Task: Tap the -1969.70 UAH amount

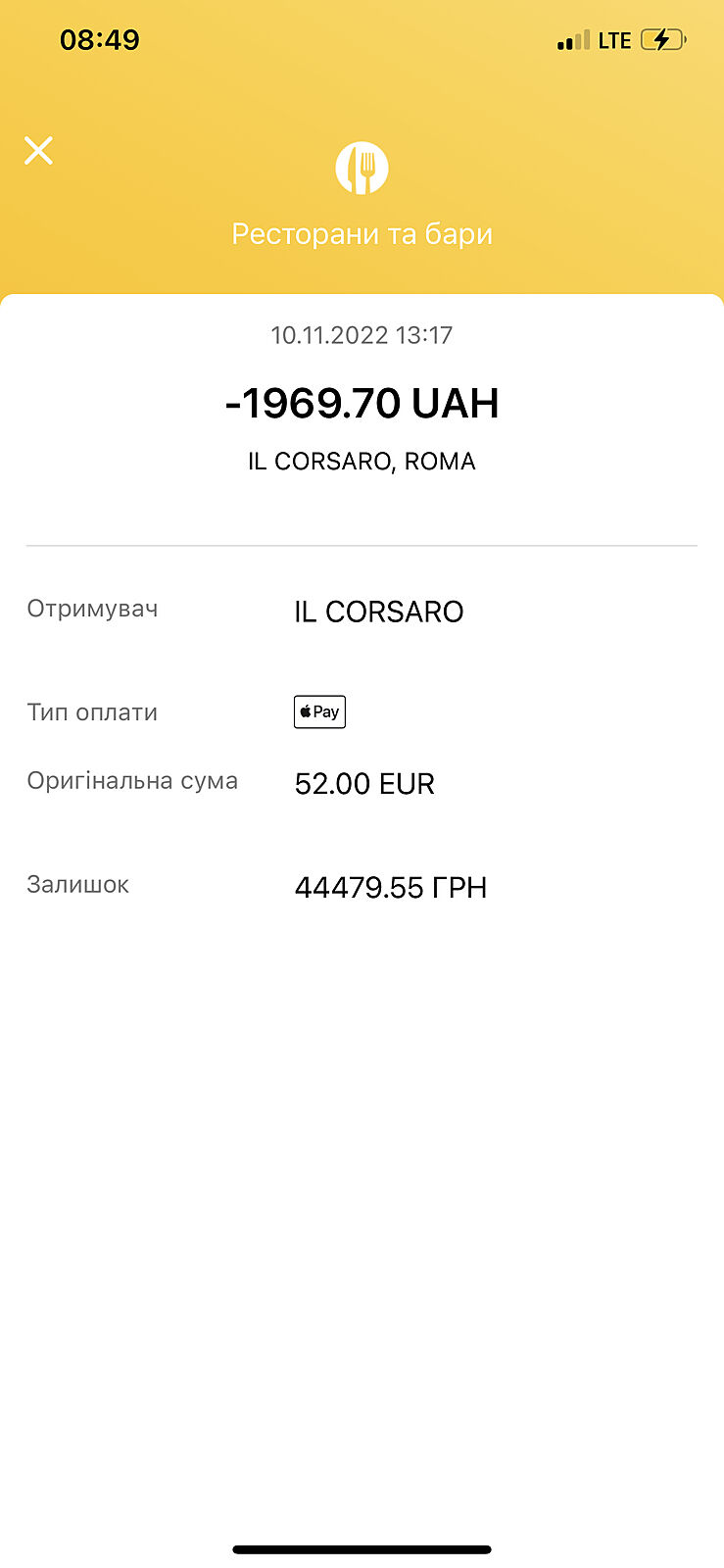Action: 362,404
